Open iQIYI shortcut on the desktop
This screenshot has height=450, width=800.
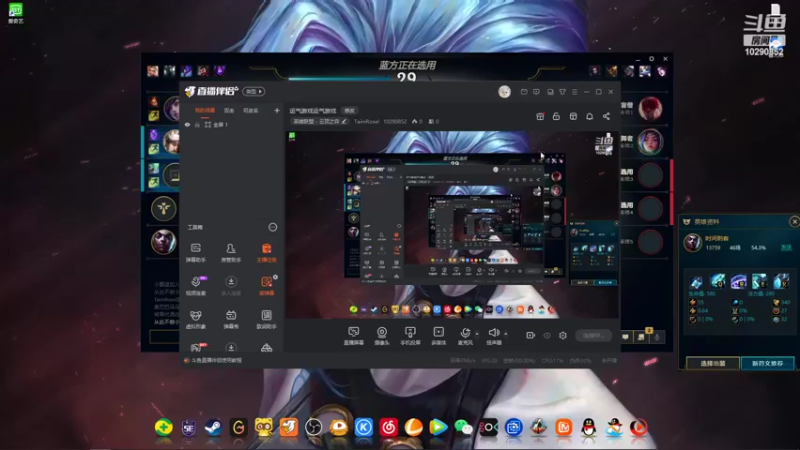point(16,13)
